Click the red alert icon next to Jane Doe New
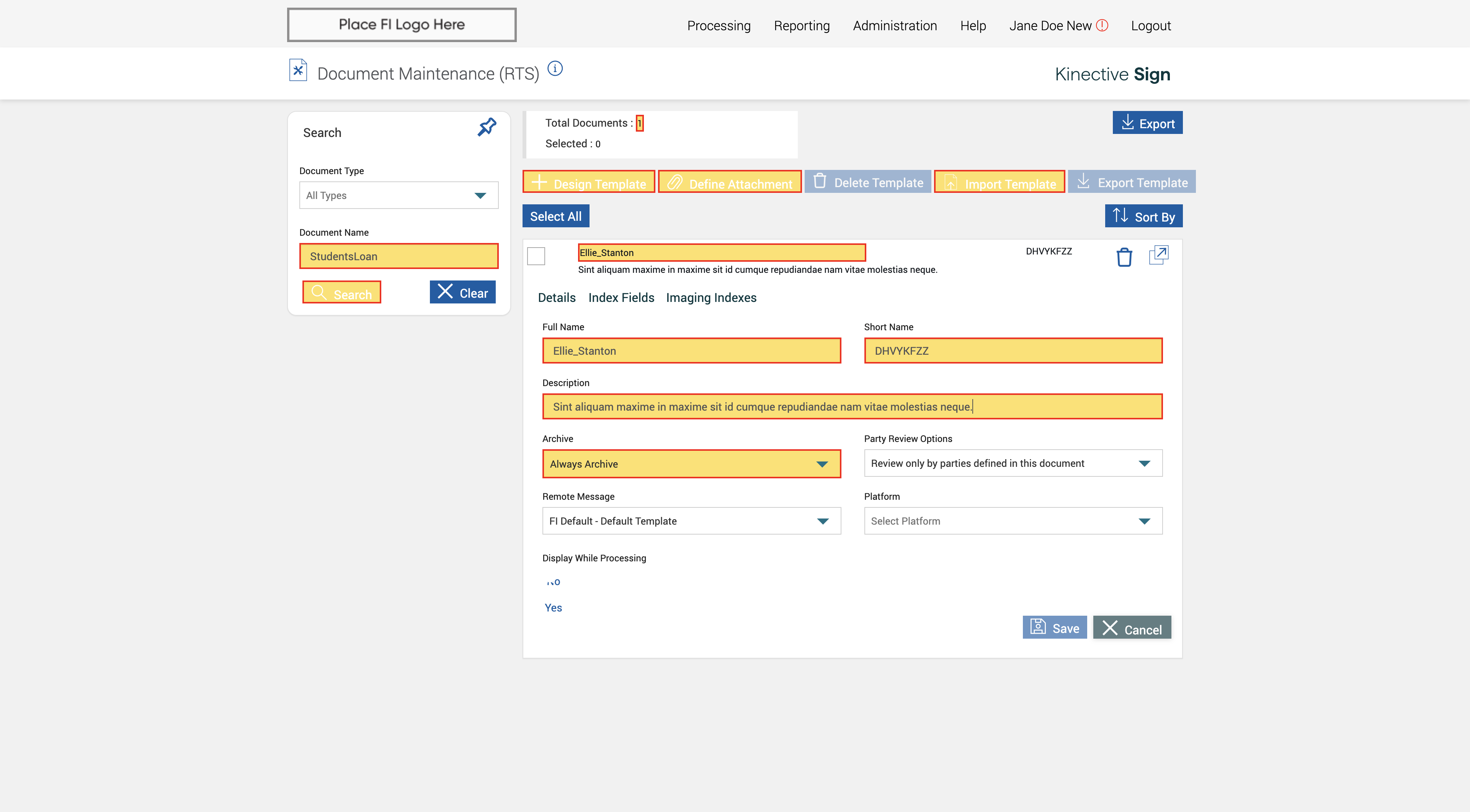The image size is (1470, 812). coord(1102,26)
